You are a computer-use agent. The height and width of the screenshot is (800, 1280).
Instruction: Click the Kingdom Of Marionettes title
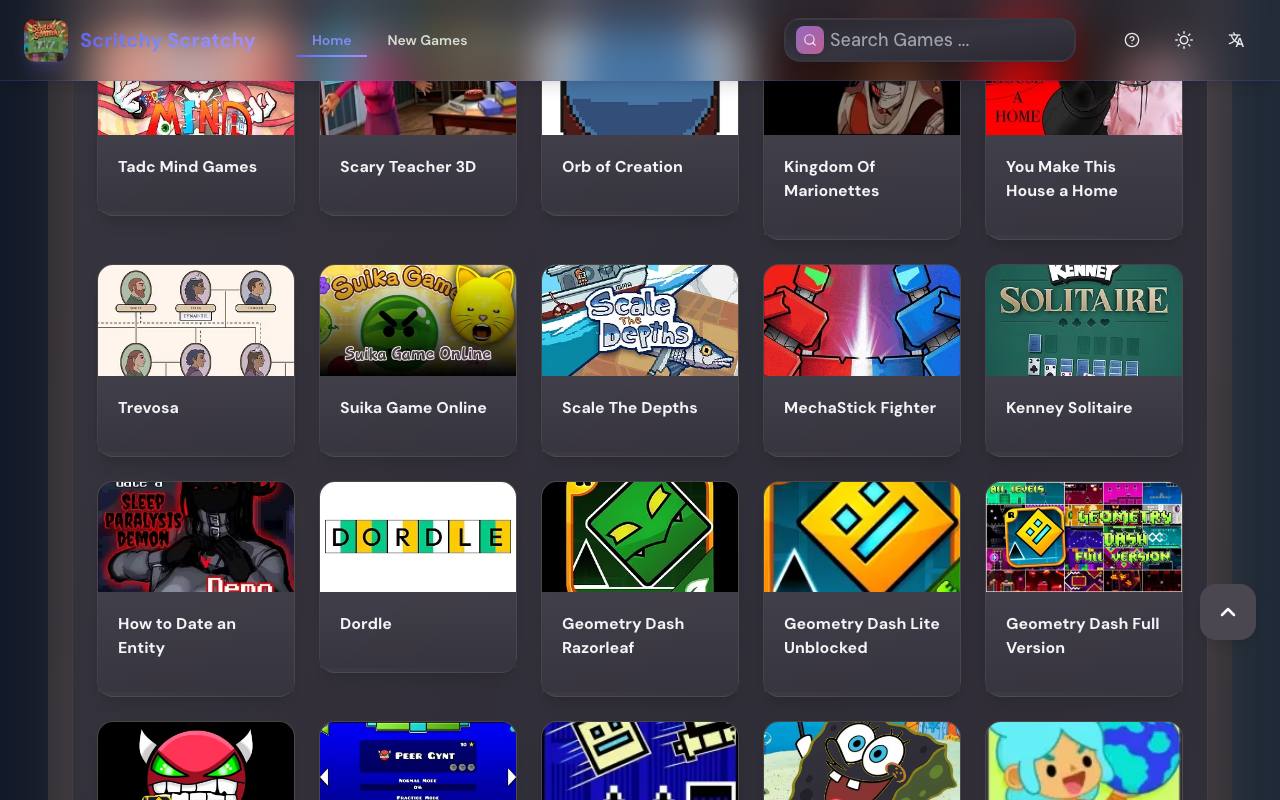tap(832, 179)
